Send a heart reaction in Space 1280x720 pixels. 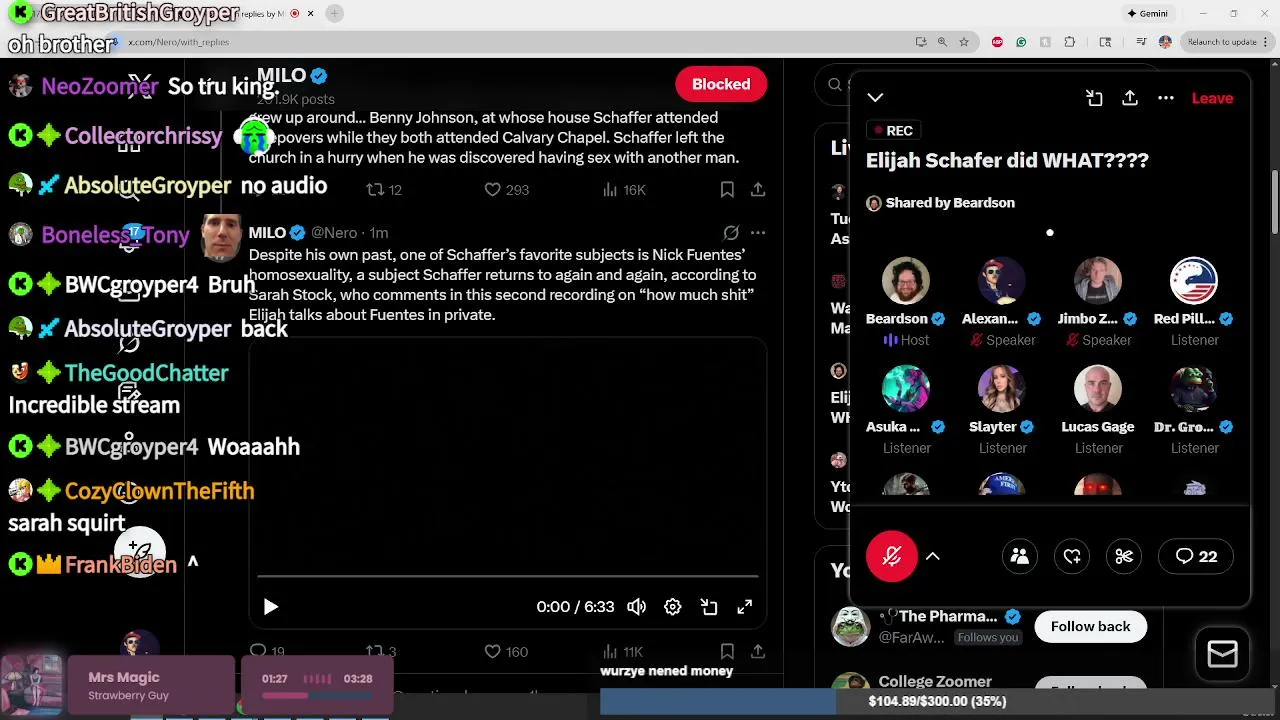[1072, 556]
